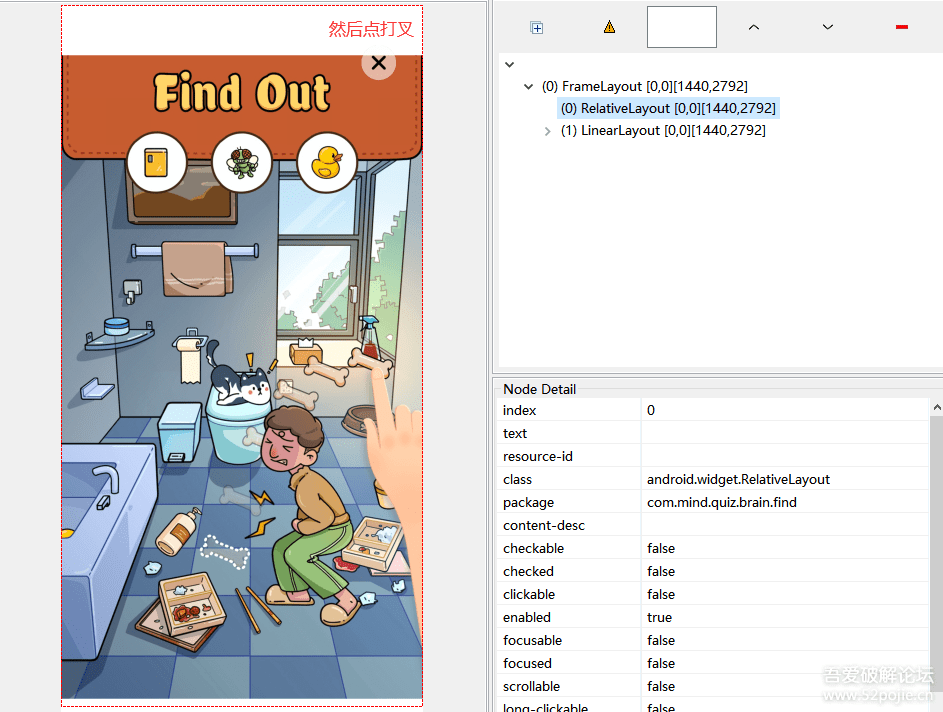943x712 pixels.
Task: Click the rubber duck icon in game
Action: (x=327, y=163)
